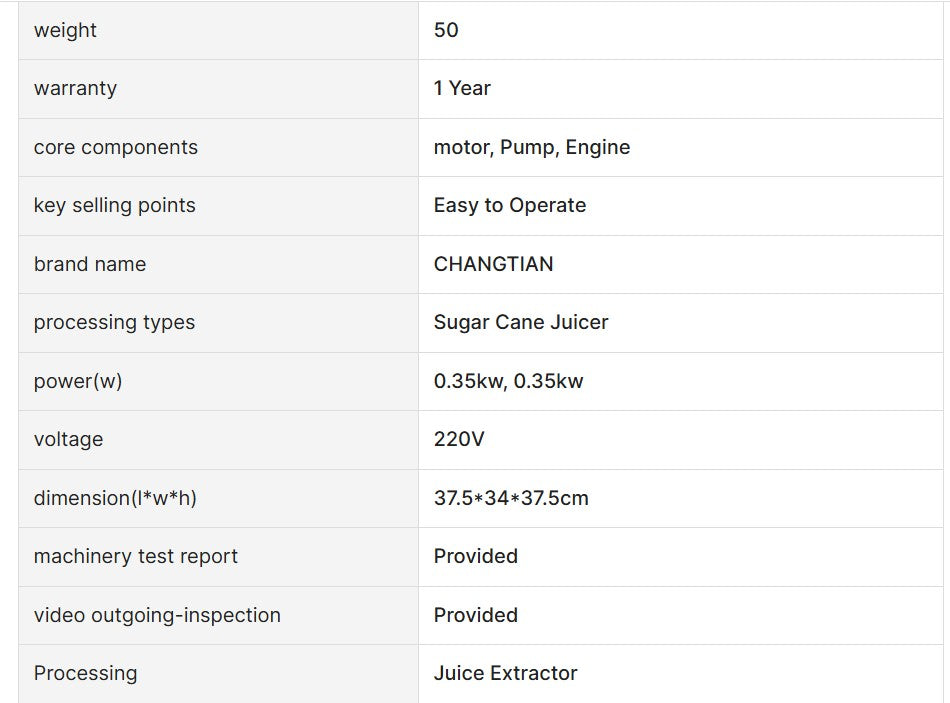The height and width of the screenshot is (703, 950).
Task: Click the weight value 50
Action: pos(446,30)
